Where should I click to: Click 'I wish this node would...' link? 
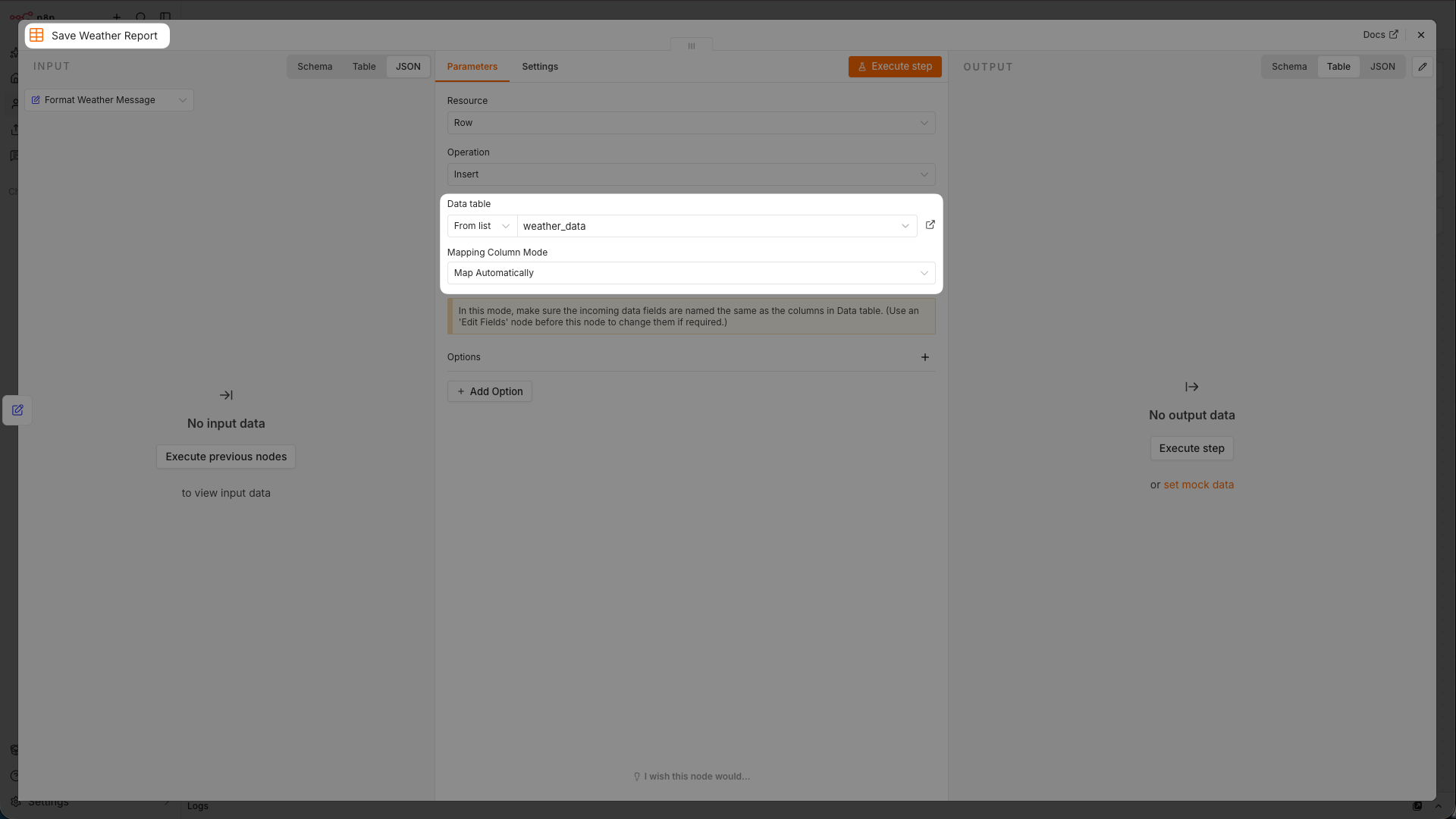pos(692,777)
